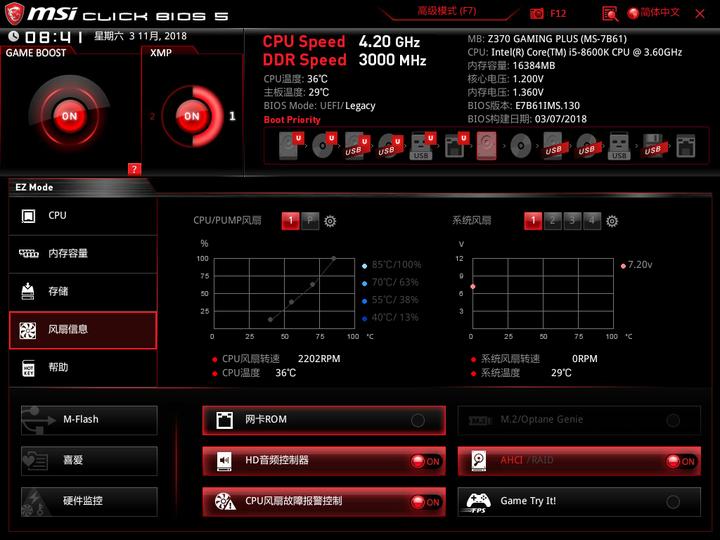Select first UEFI hard disk boot device
The width and height of the screenshot is (720, 540).
click(291, 146)
